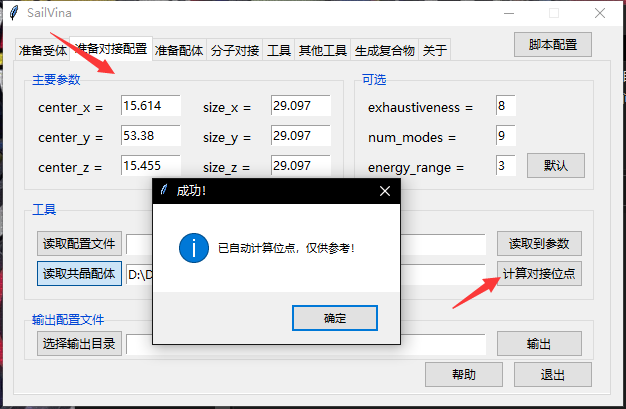Screen dimensions: 626x409
Task: Click the 读取共晶配体 button
Action: pyautogui.click(x=79, y=274)
